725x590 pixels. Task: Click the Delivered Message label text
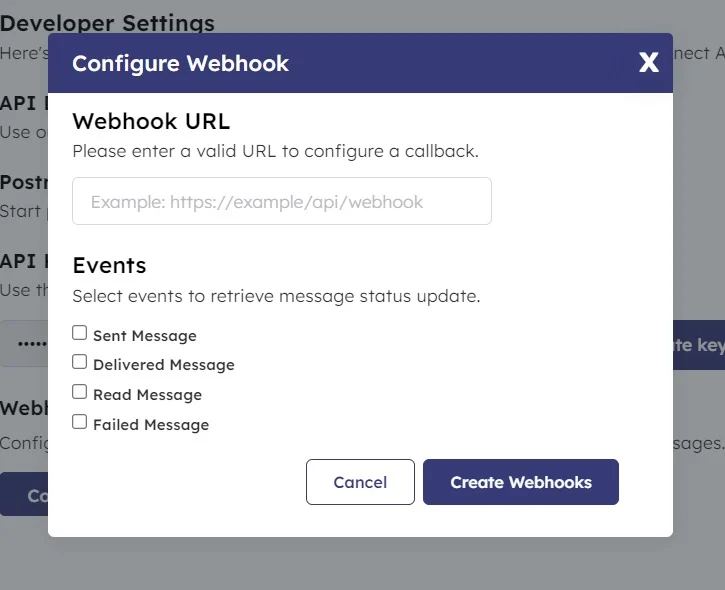(163, 365)
